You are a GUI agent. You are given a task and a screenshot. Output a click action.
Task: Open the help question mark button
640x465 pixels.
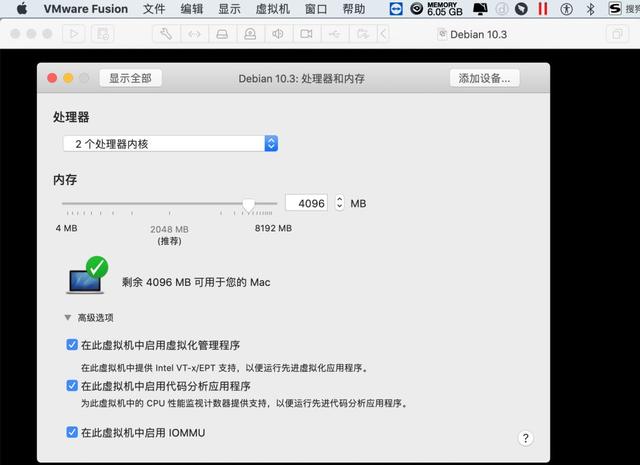pos(526,438)
